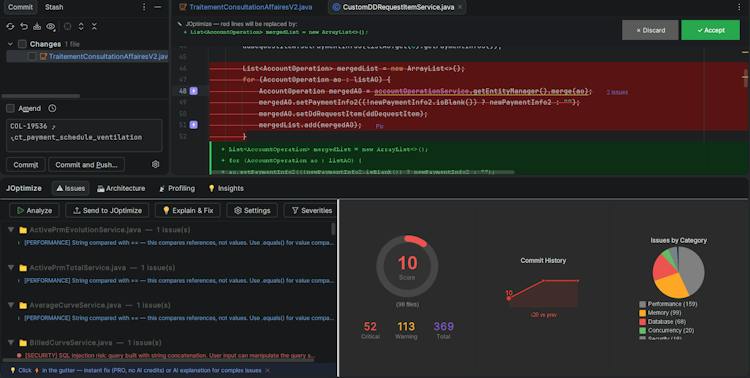Open the Profiling tab in JOptimize

pyautogui.click(x=176, y=189)
